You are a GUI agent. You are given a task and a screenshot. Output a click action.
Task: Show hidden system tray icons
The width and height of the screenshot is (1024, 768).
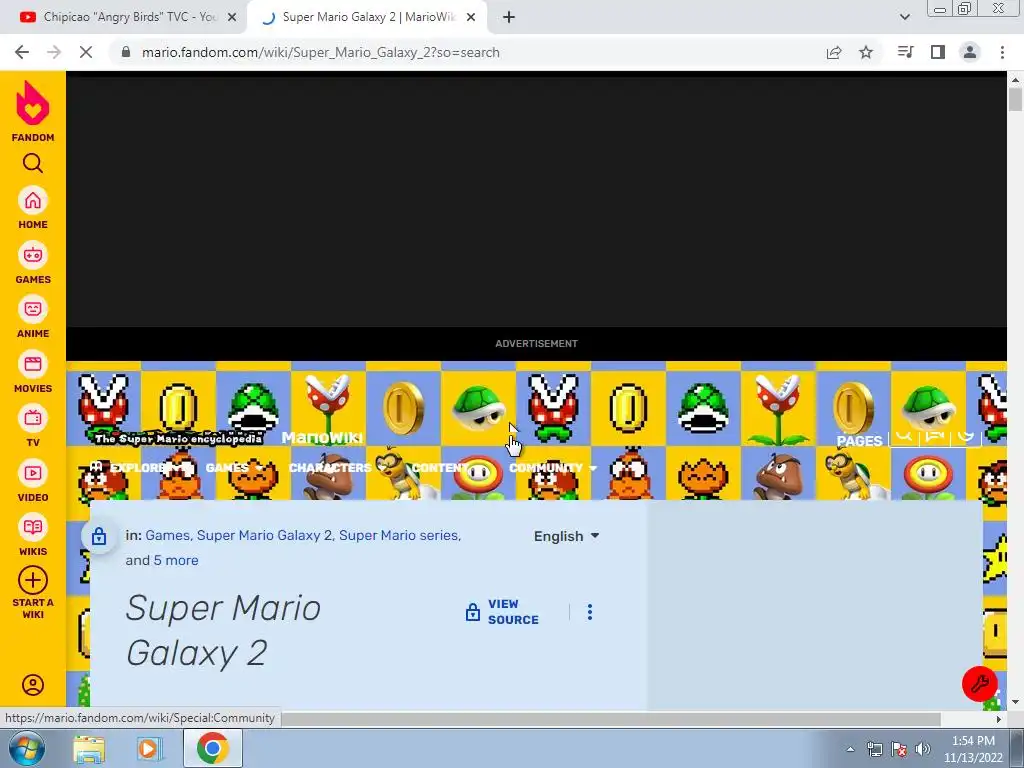point(850,749)
